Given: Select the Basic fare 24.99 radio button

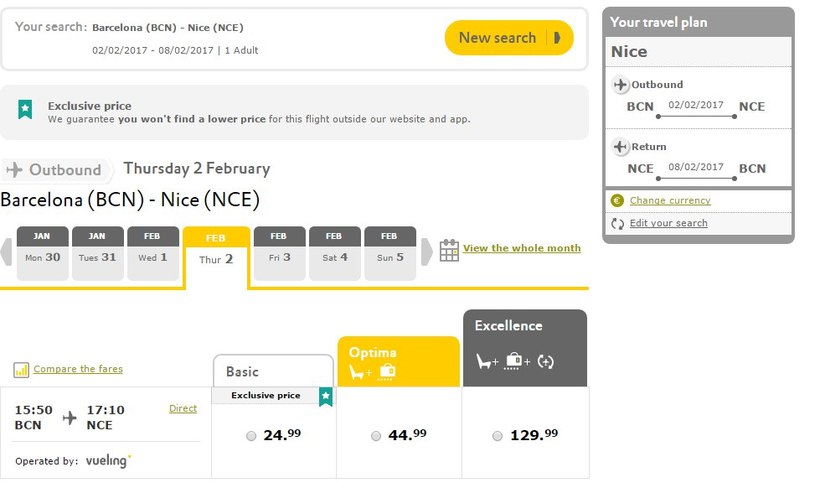Looking at the screenshot, I should point(251,436).
